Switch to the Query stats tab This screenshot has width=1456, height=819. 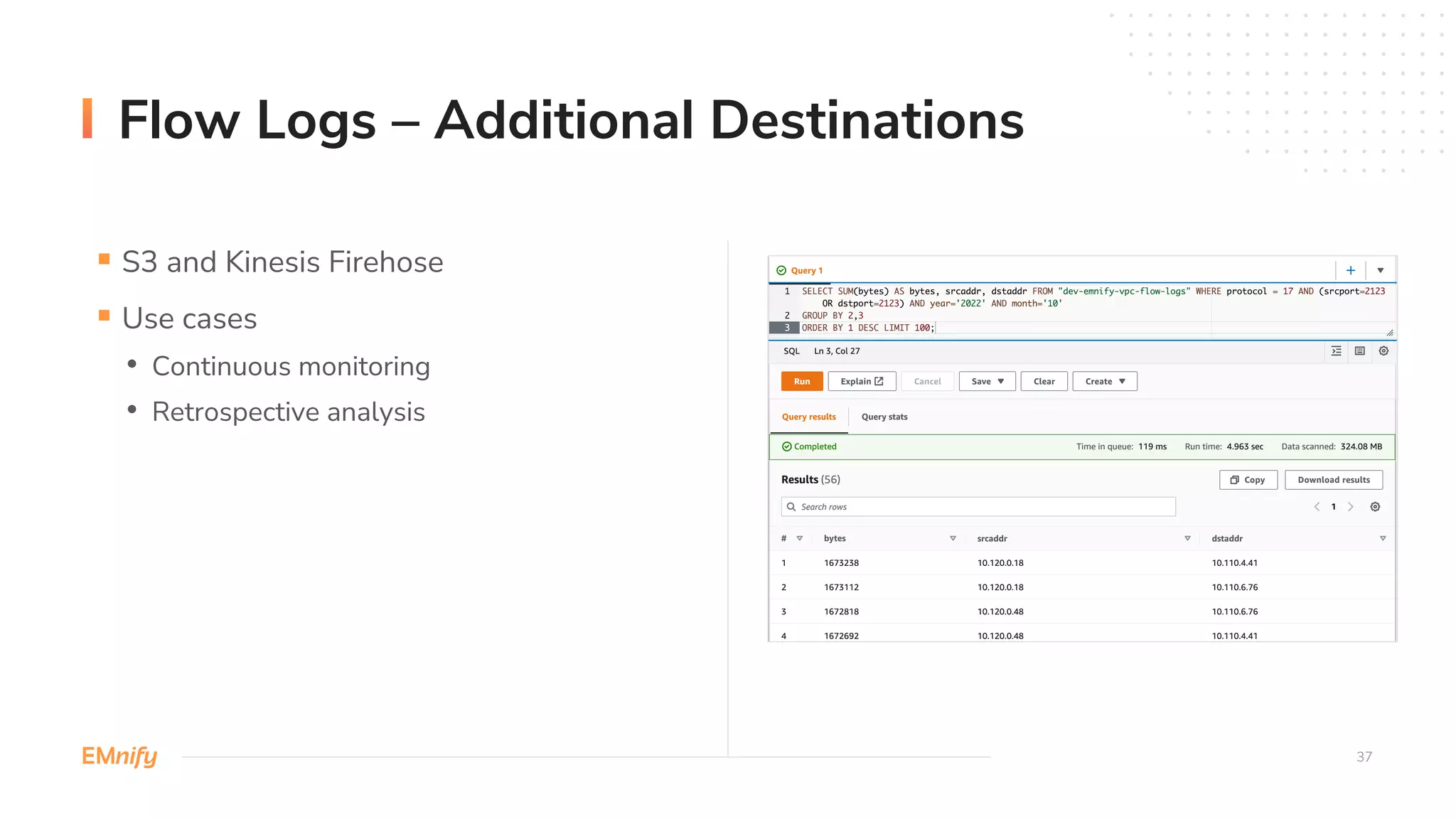point(884,417)
